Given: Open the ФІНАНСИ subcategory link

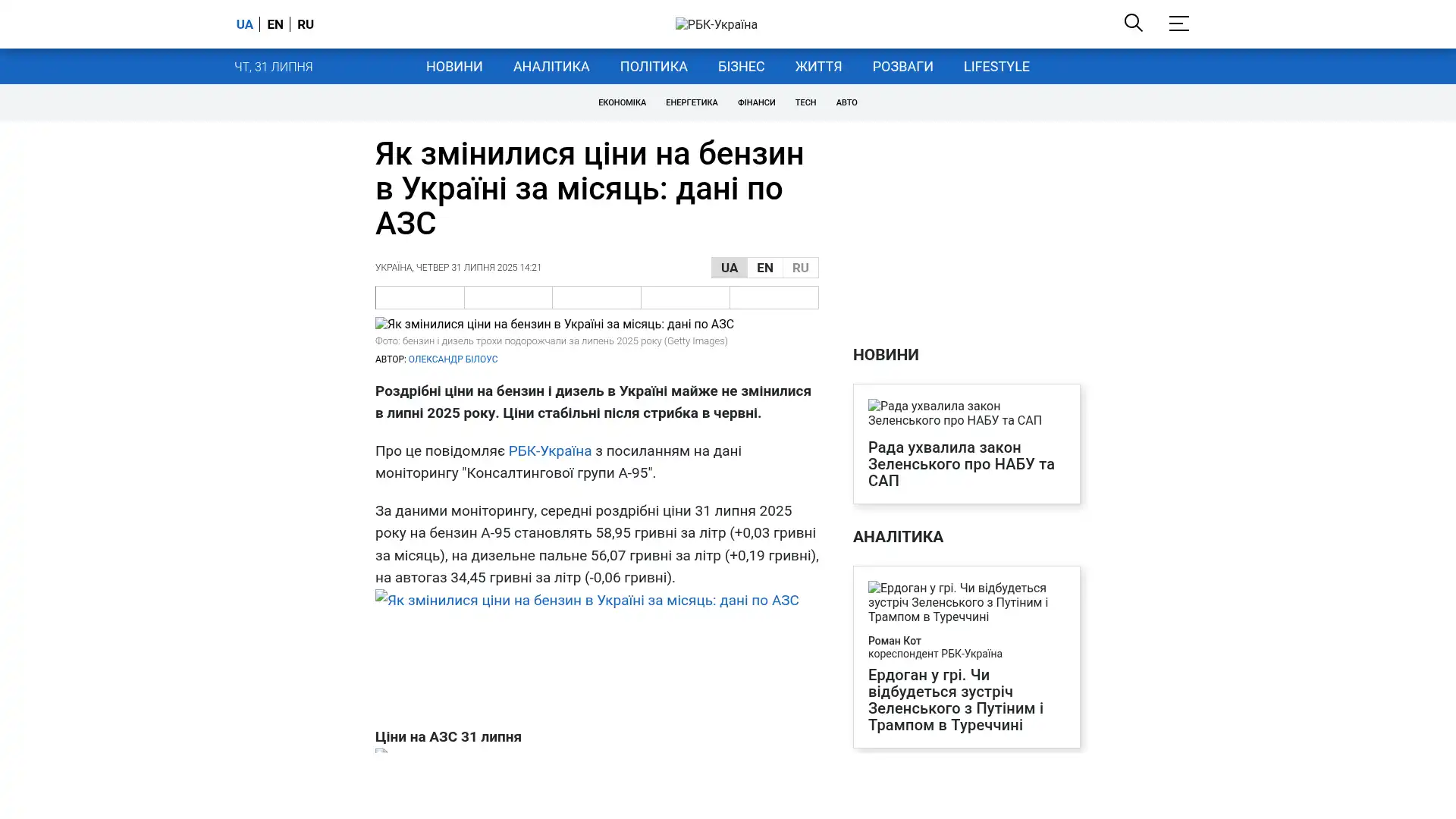Looking at the screenshot, I should pos(755,102).
